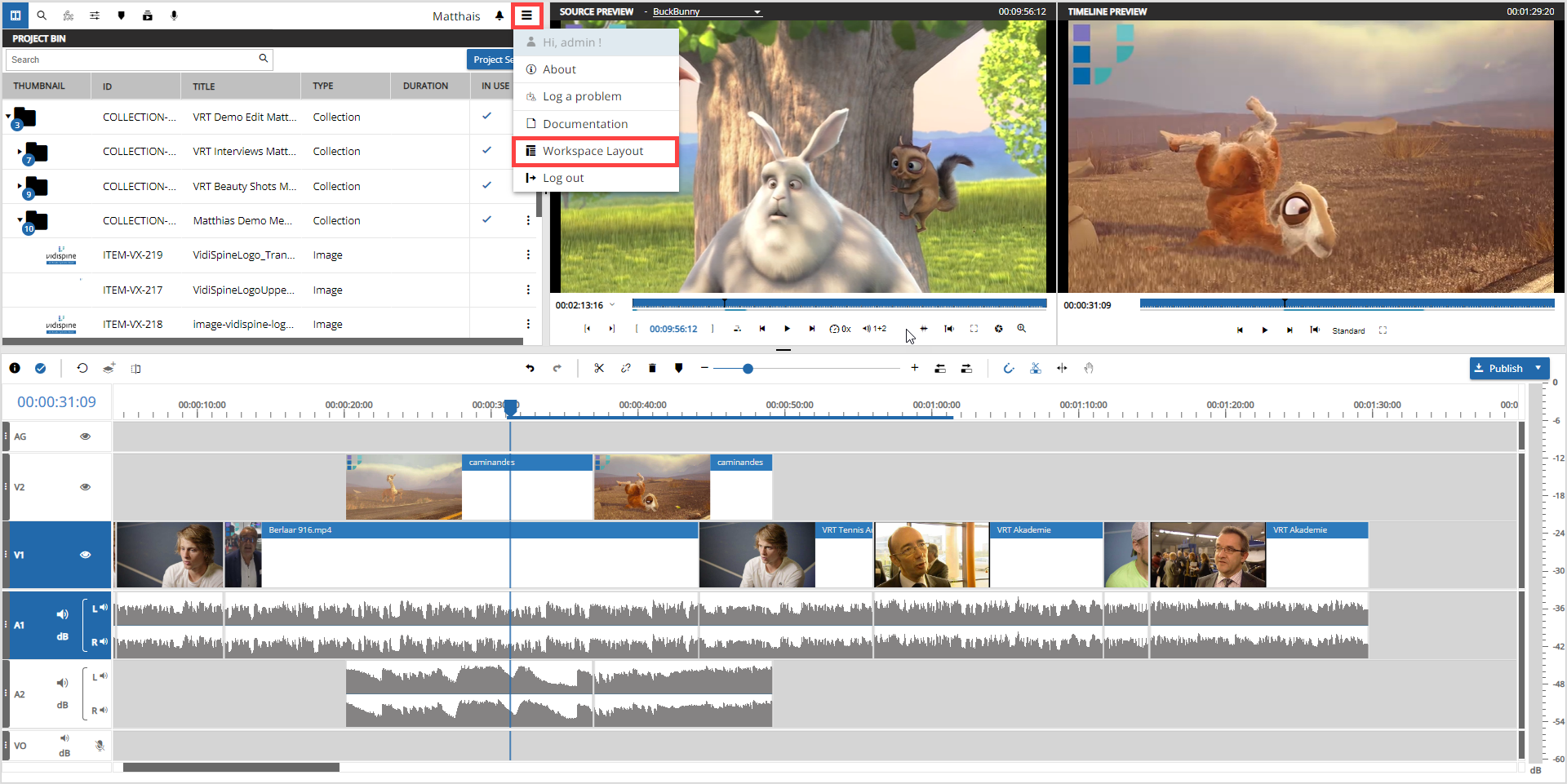Click the scissors cut tool in timeline toolbar

[x=599, y=369]
